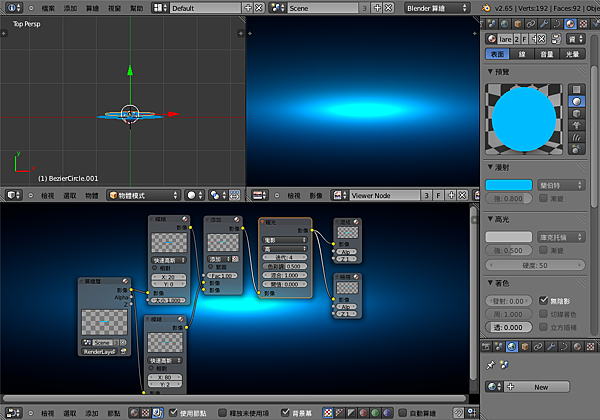Viewport: 600px width, 420px height.
Task: Select the hair strands preview shape
Action: click(x=576, y=137)
